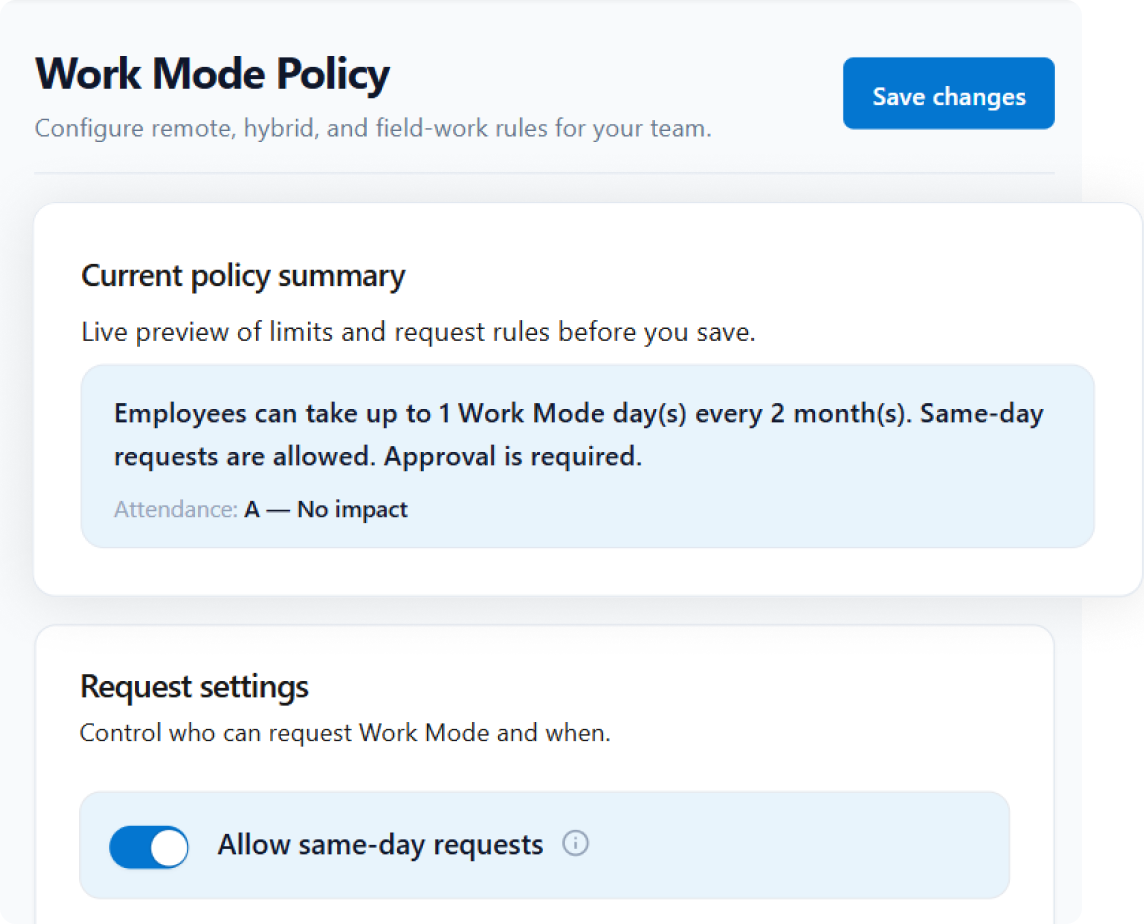Click the Request settings heading
1144x924 pixels.
tap(194, 687)
